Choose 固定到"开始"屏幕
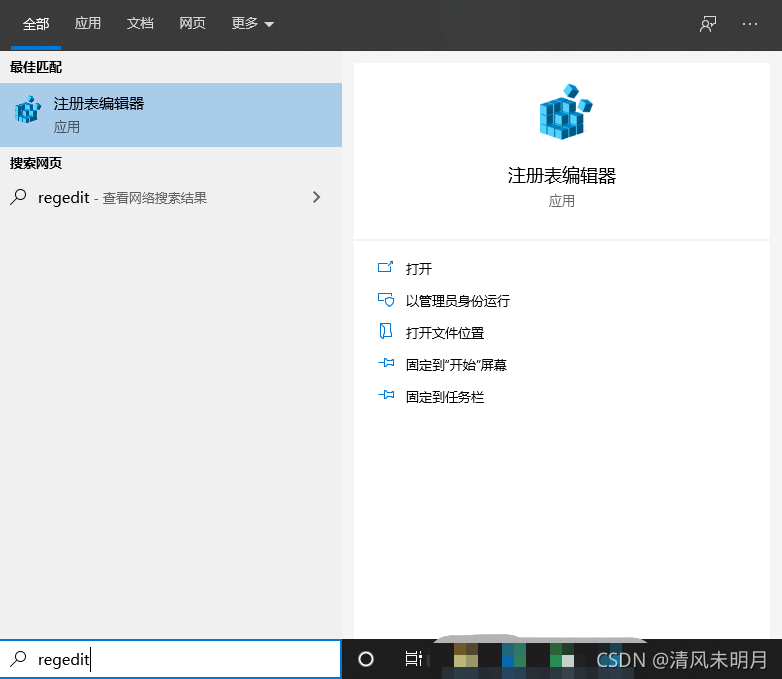782x679 pixels. (456, 365)
